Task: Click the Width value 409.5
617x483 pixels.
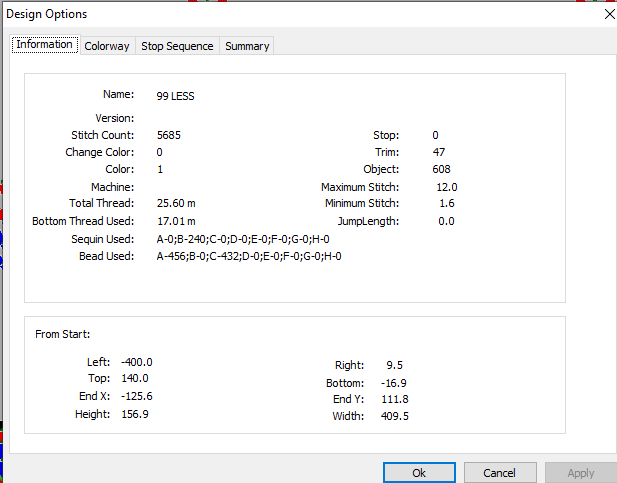Action: click(x=395, y=416)
